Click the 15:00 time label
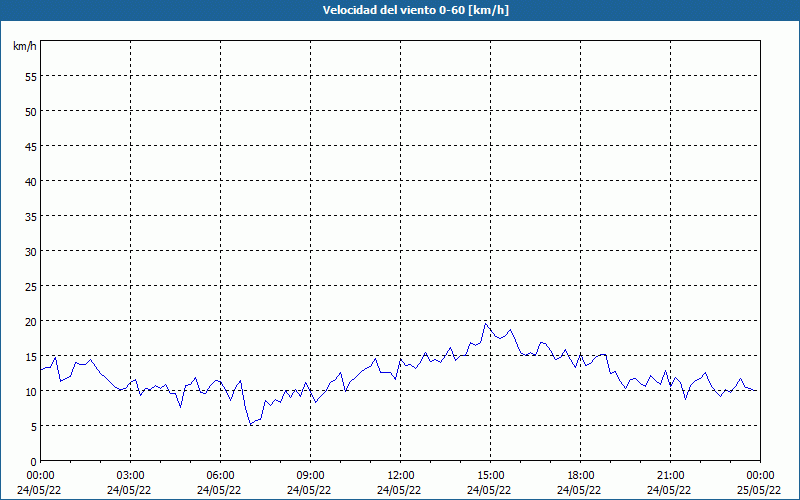Screen dimensions: 800x500 click(x=491, y=476)
